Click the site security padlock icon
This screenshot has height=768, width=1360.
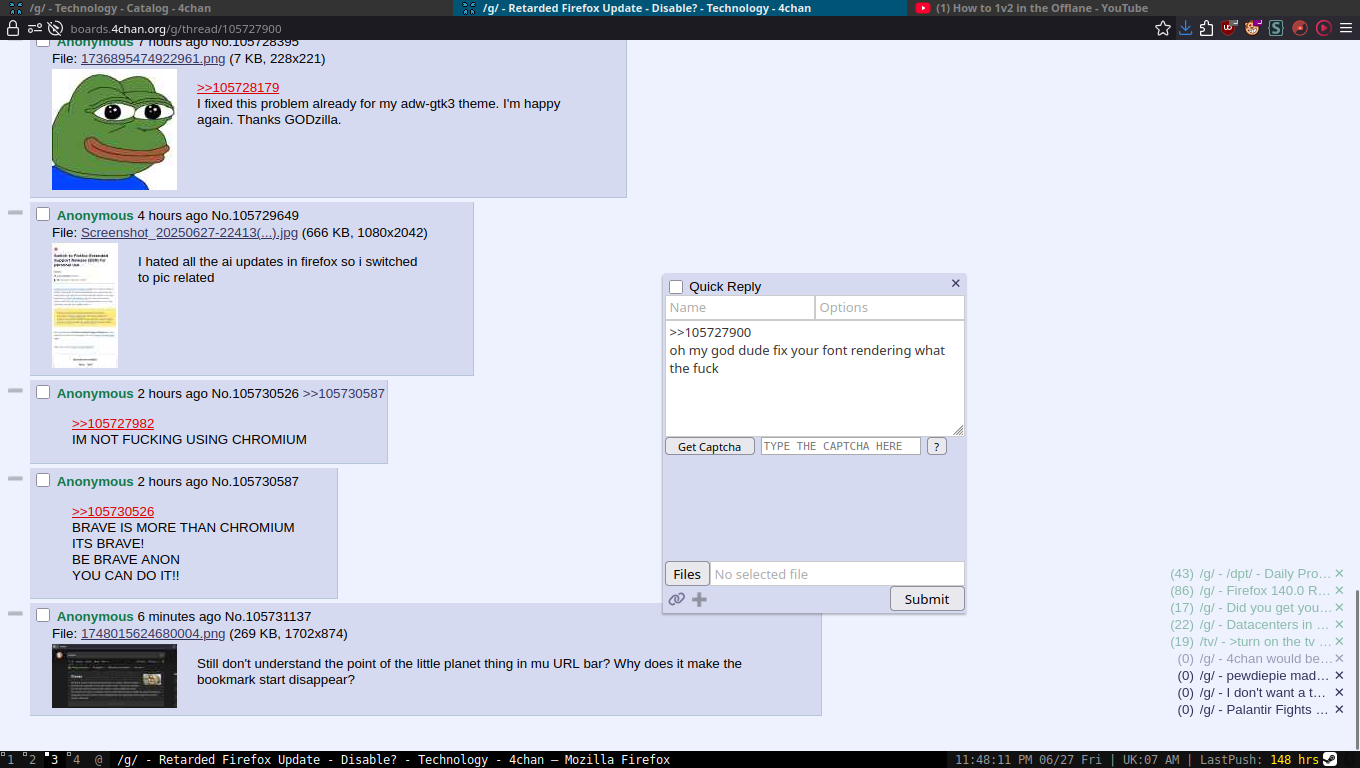pos(13,28)
